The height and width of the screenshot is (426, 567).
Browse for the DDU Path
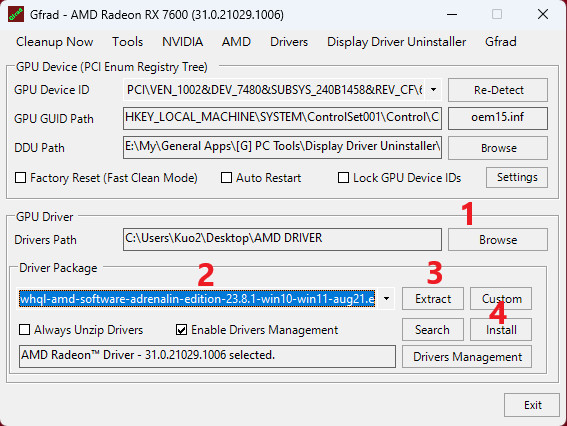(498, 148)
